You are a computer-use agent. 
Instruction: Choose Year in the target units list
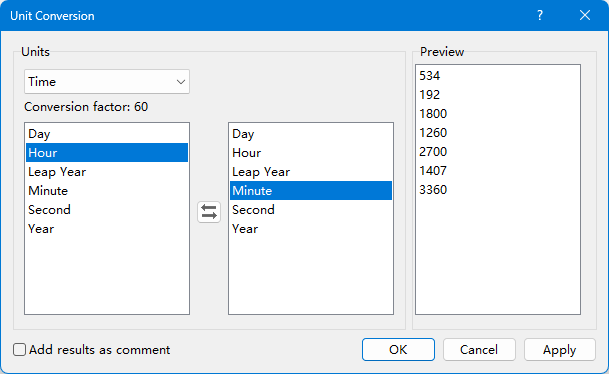coord(311,229)
